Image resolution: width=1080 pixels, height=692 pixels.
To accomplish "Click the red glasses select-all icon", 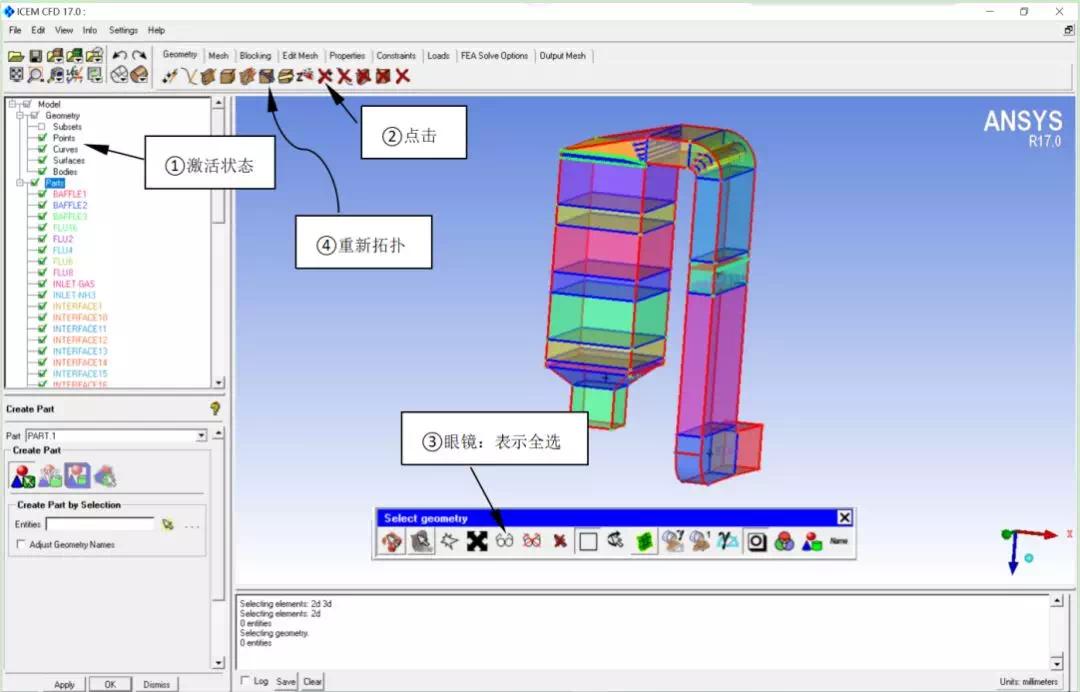I will pos(532,541).
